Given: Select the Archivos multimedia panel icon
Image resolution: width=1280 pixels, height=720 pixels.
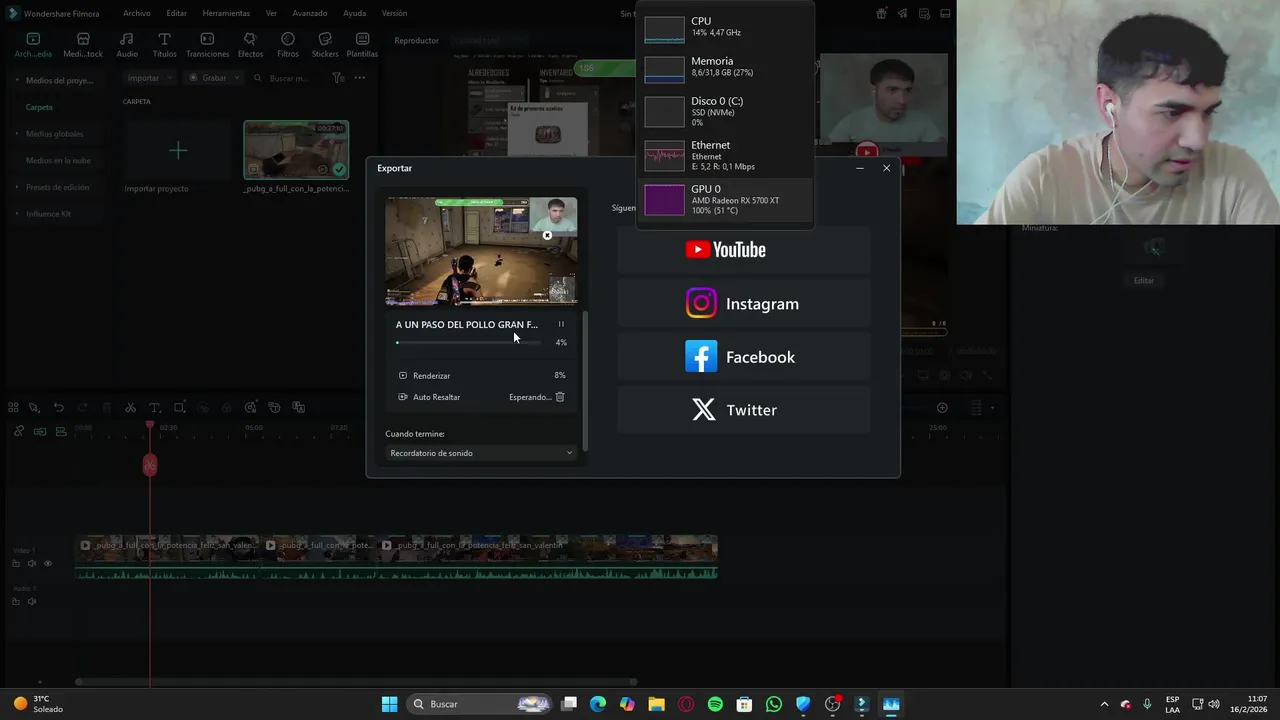Looking at the screenshot, I should point(33,45).
